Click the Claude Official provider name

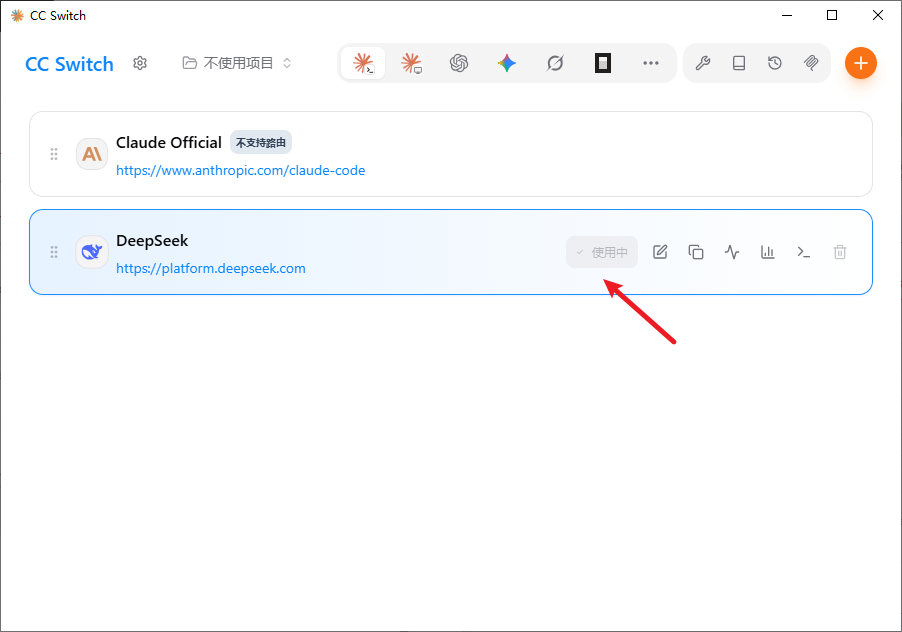(x=169, y=143)
